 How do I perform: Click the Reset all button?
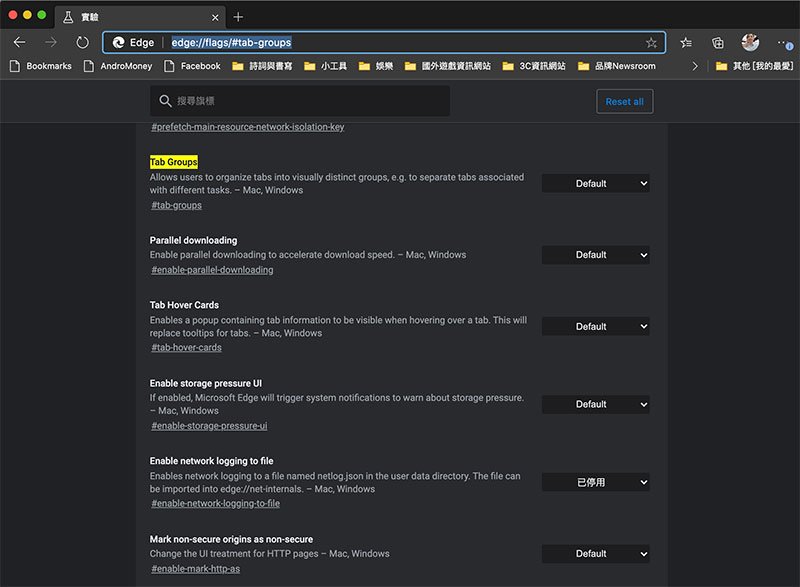pos(624,101)
